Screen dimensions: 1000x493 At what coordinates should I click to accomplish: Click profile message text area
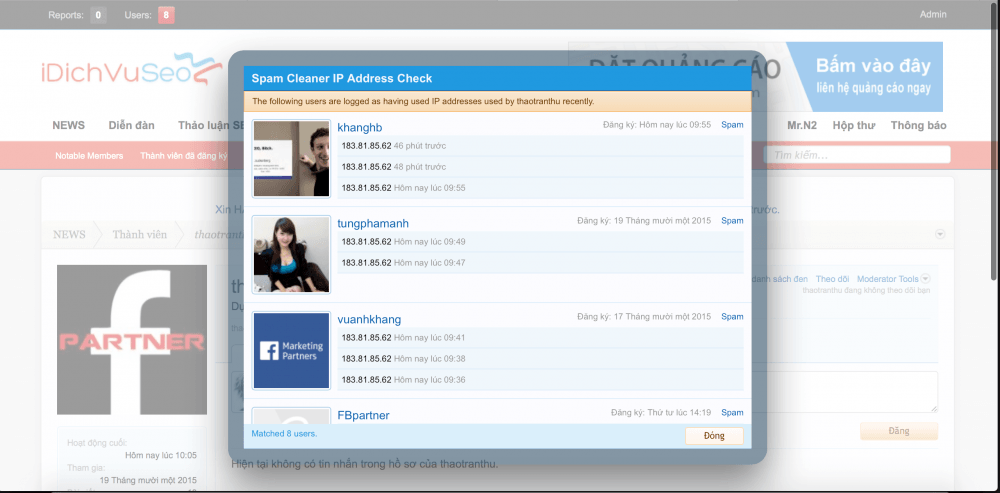[842, 392]
